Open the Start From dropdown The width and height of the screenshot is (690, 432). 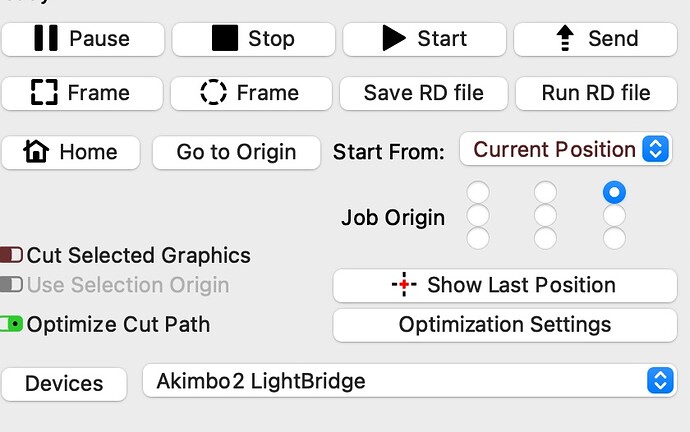pos(565,150)
